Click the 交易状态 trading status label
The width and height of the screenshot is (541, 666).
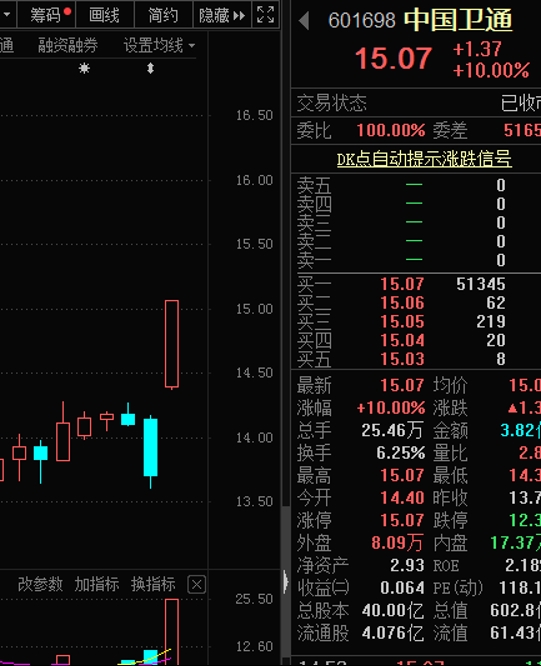point(331,103)
